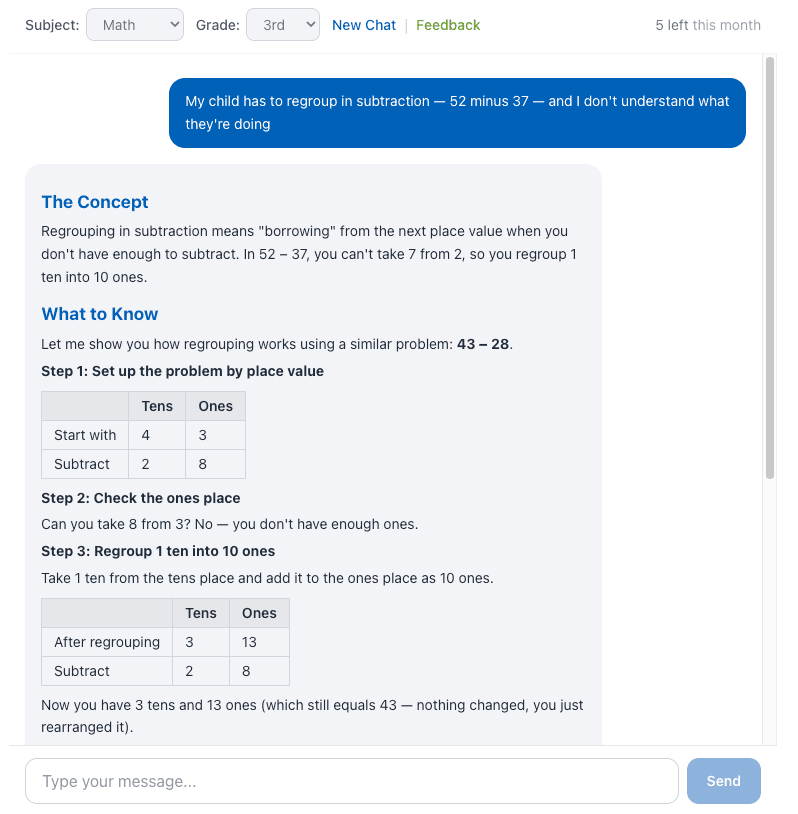Click the chat's vertical scrollbar thumb
Image resolution: width=798 pixels, height=814 pixels.
coord(769,267)
